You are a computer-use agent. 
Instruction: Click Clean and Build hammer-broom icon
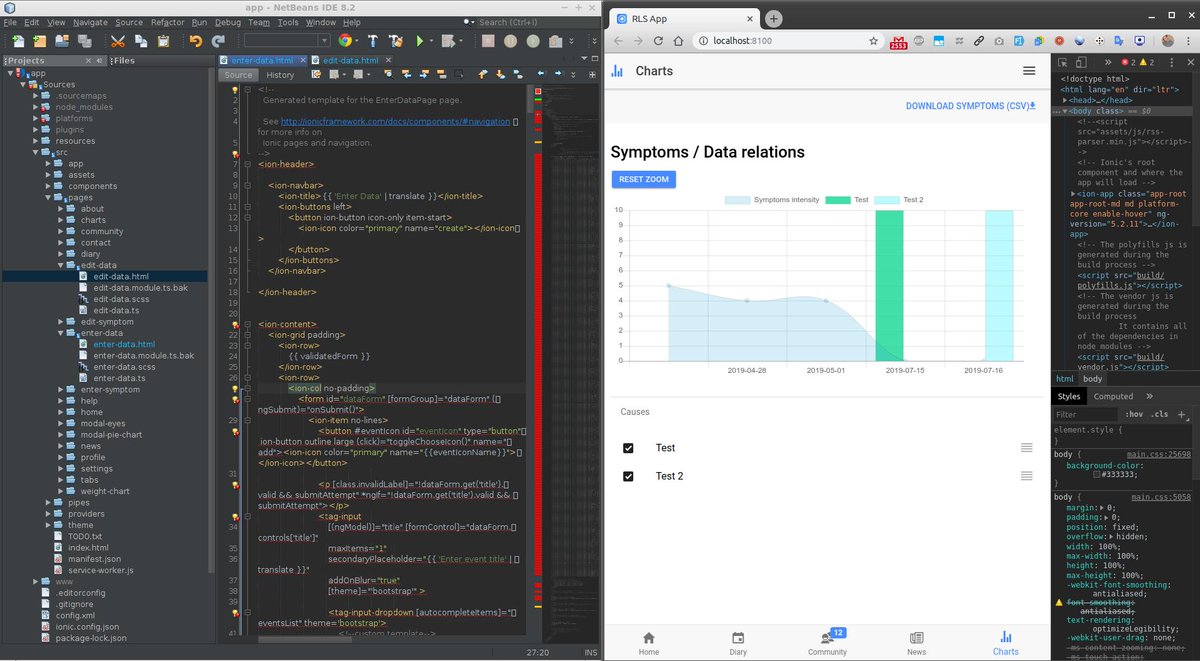[396, 40]
